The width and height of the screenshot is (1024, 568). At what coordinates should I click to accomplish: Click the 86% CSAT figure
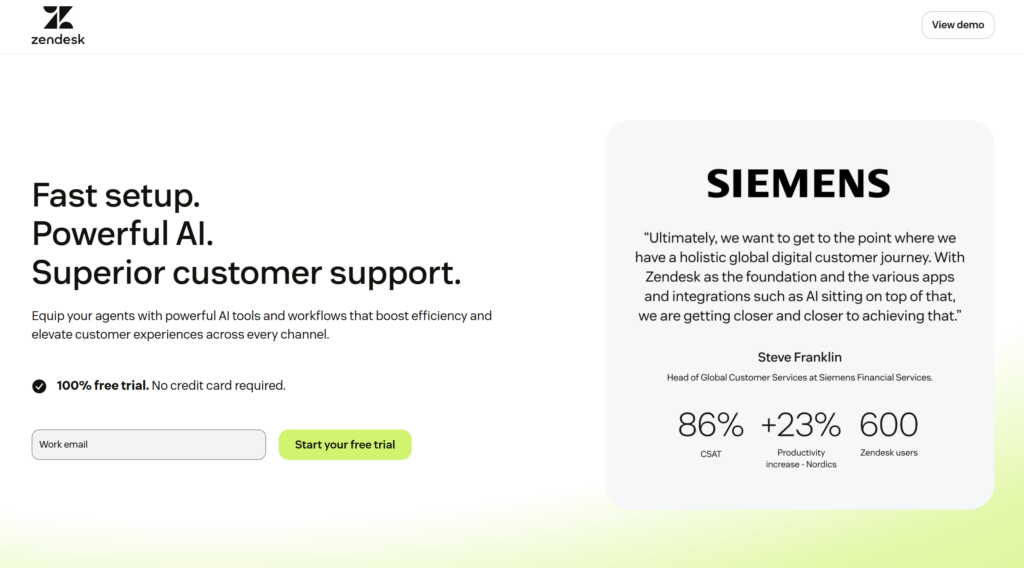coord(710,425)
